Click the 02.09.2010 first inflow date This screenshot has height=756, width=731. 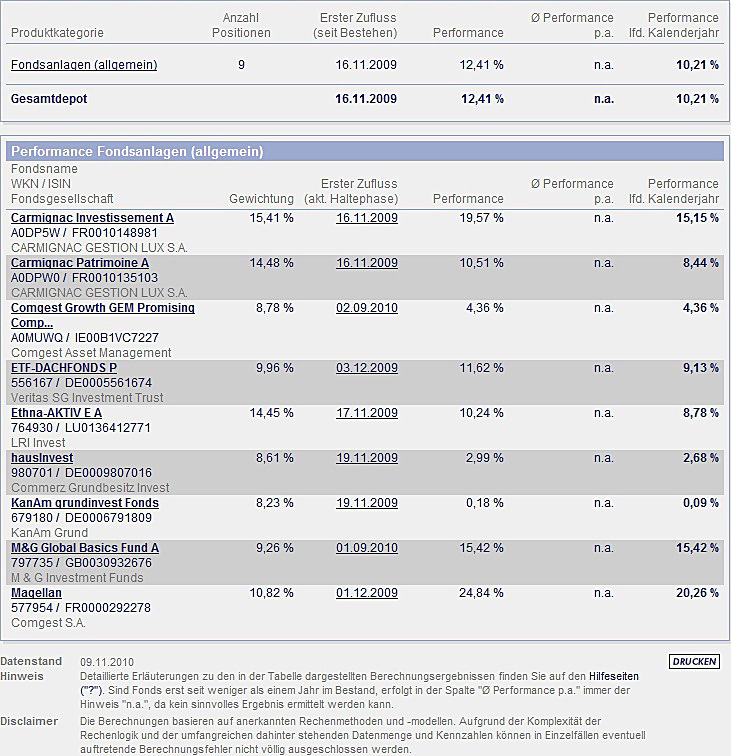pyautogui.click(x=366, y=308)
